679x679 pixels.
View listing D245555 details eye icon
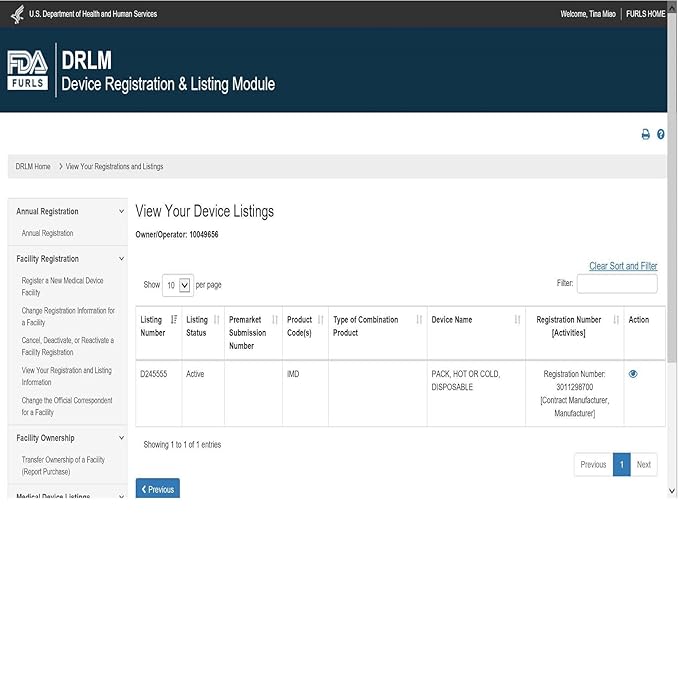point(633,374)
